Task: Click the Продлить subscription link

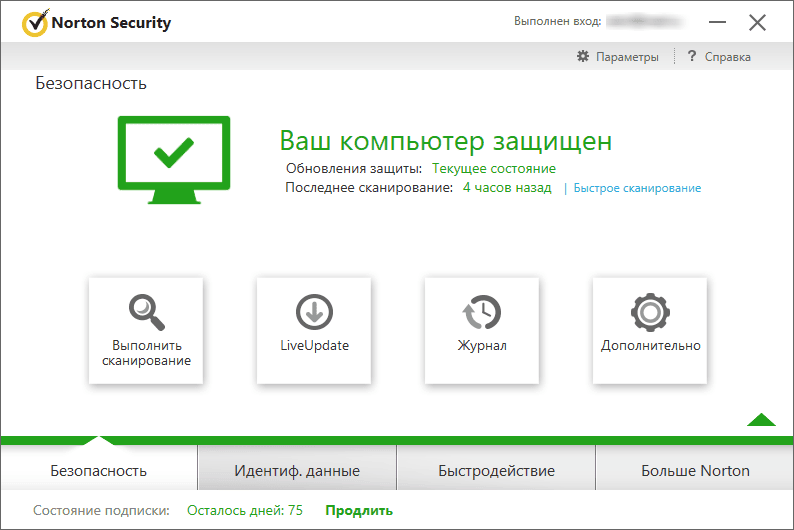Action: (x=359, y=510)
